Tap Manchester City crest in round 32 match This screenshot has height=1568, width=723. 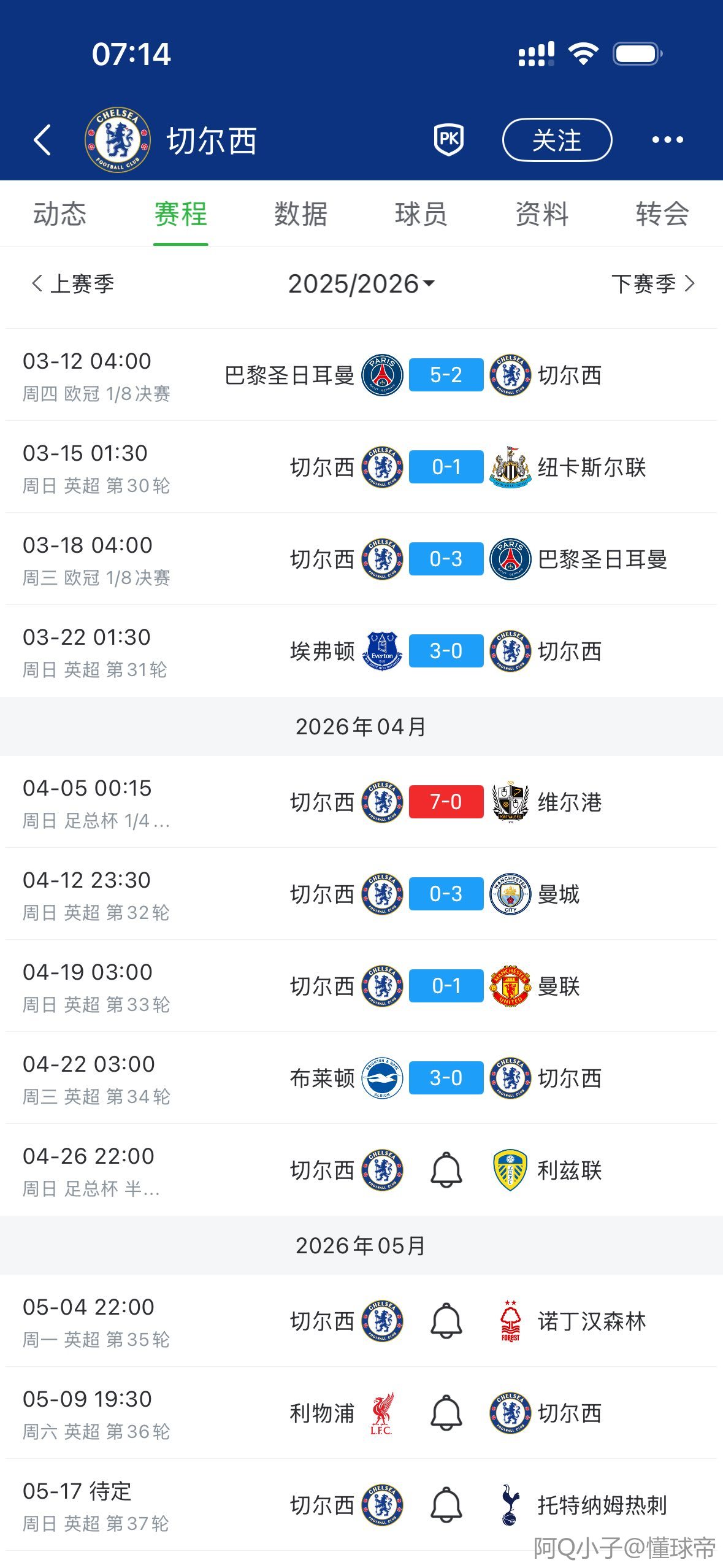pos(510,894)
